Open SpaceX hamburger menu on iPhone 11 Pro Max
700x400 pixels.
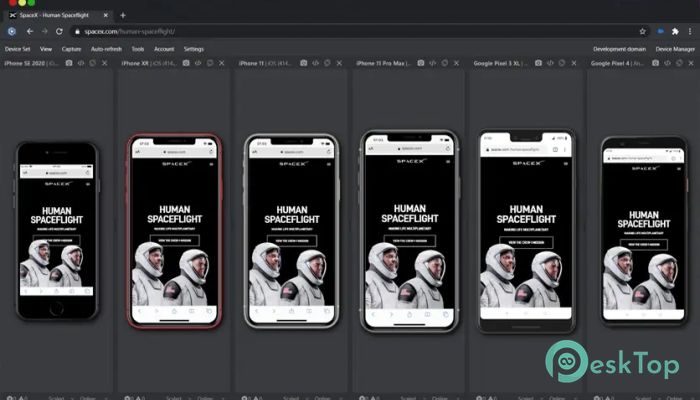[x=448, y=162]
